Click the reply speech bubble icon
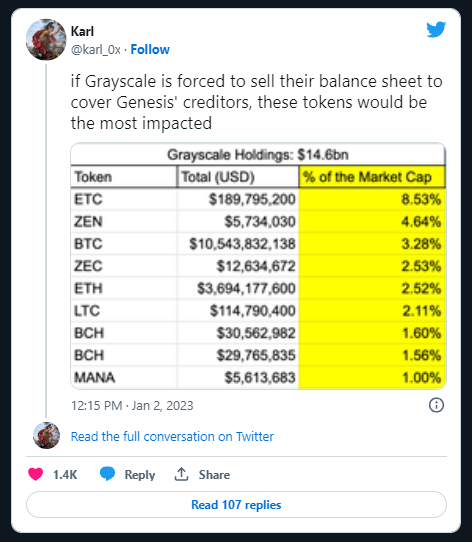The width and height of the screenshot is (472, 542). point(107,474)
